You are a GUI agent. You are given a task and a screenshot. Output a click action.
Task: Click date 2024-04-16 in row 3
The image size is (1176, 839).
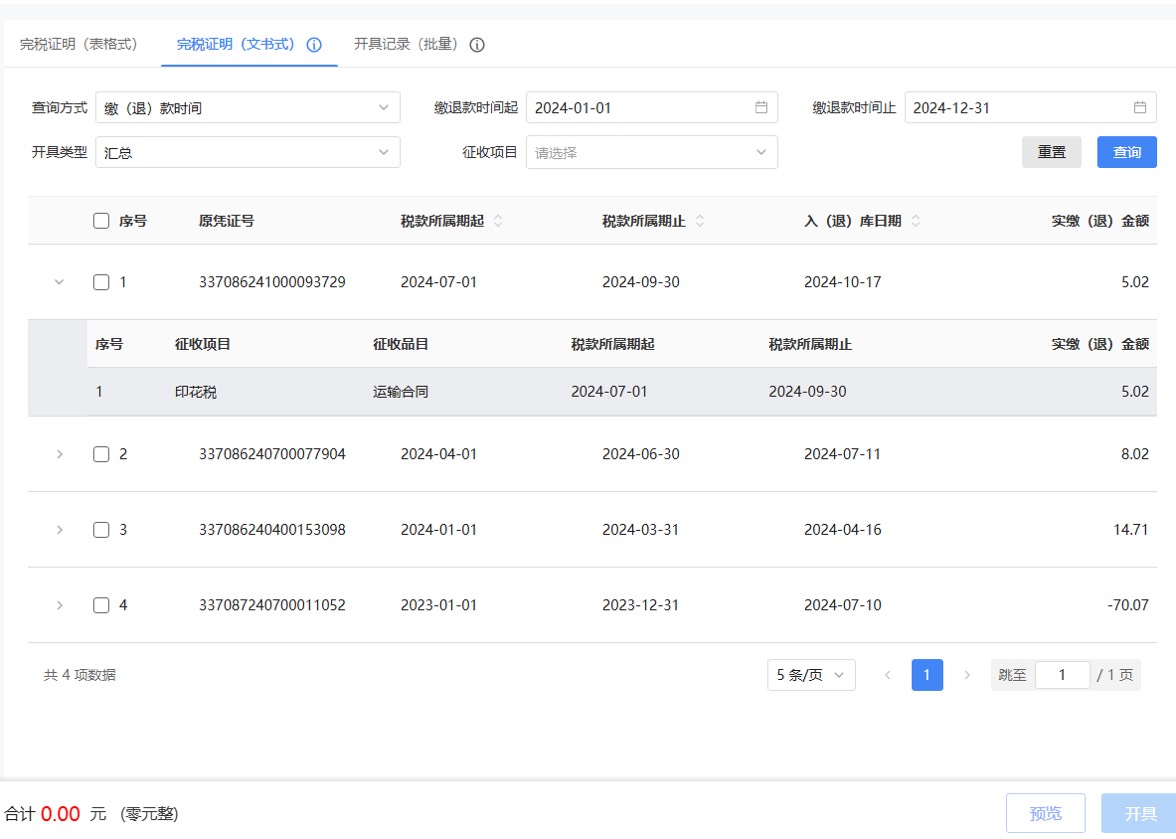842,530
